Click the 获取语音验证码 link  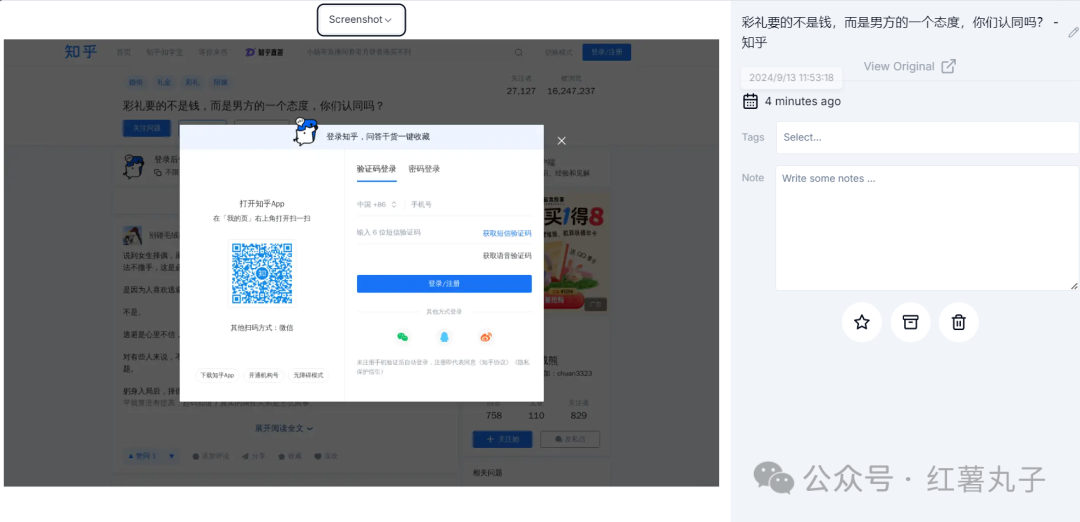tap(507, 255)
